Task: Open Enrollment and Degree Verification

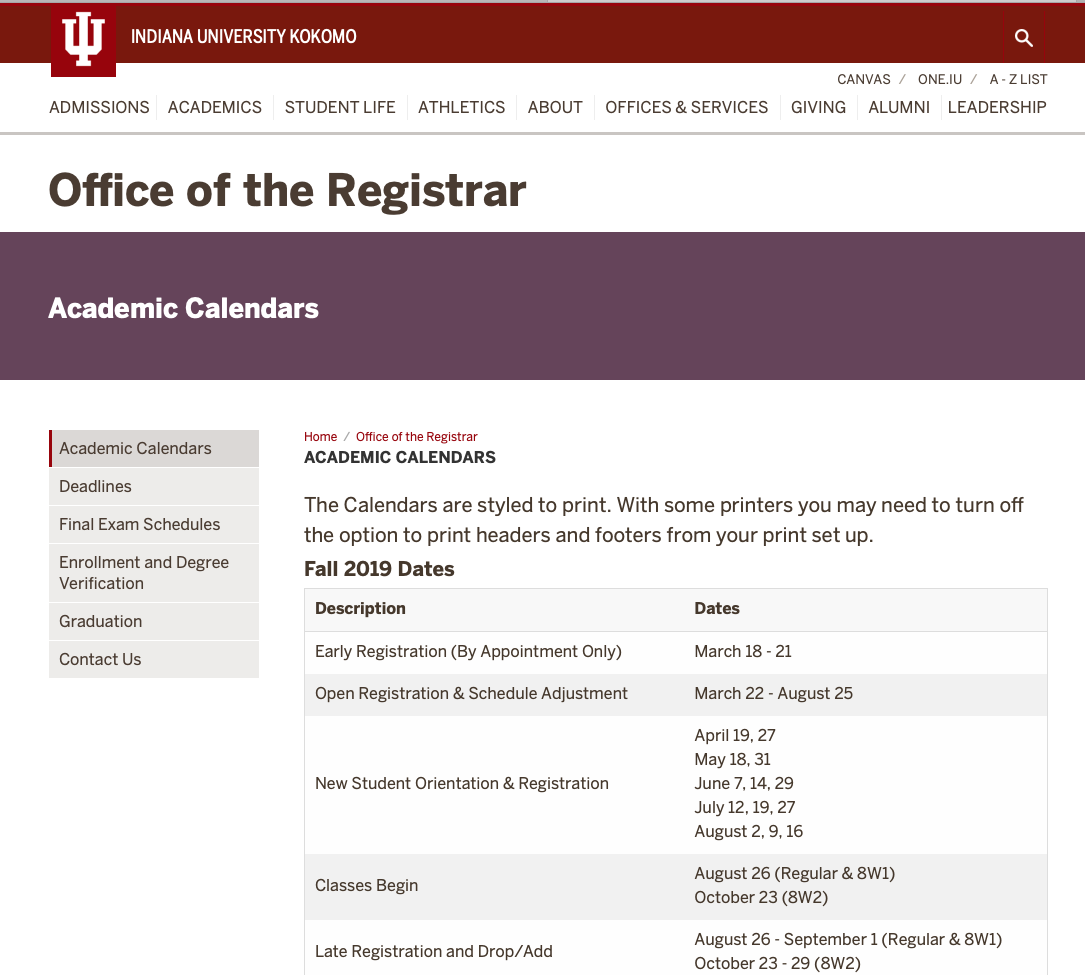Action: click(143, 572)
